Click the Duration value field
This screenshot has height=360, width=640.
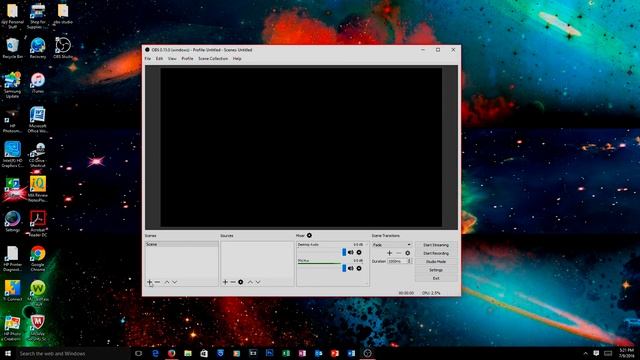397,261
